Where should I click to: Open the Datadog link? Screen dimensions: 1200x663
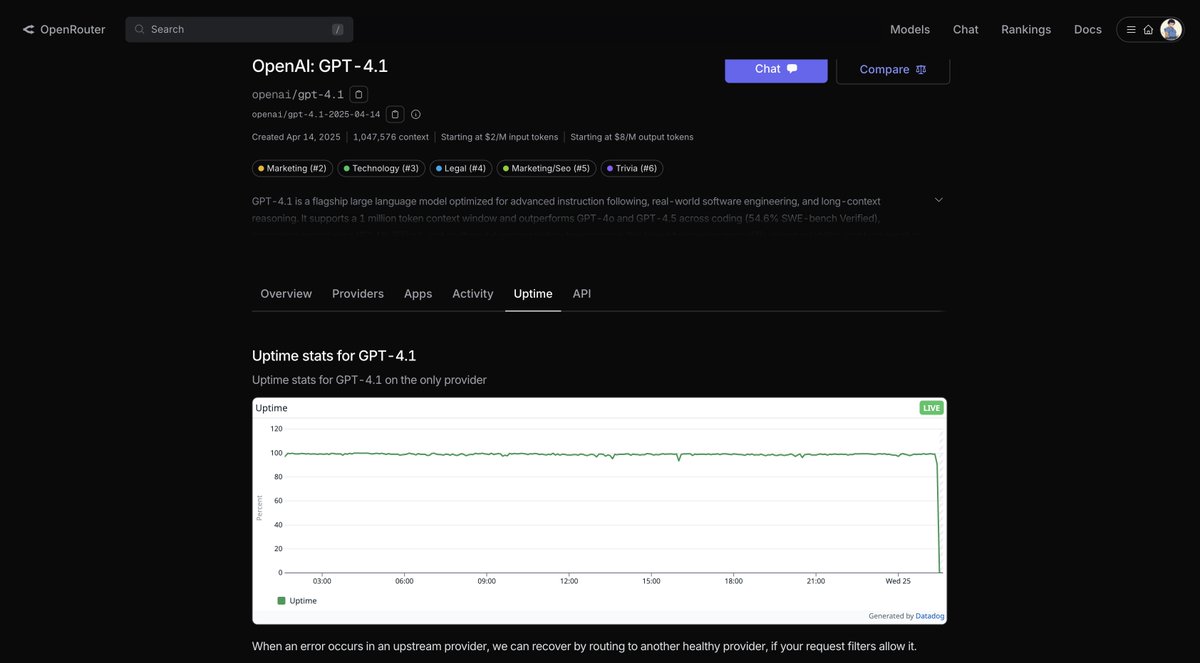coord(929,616)
